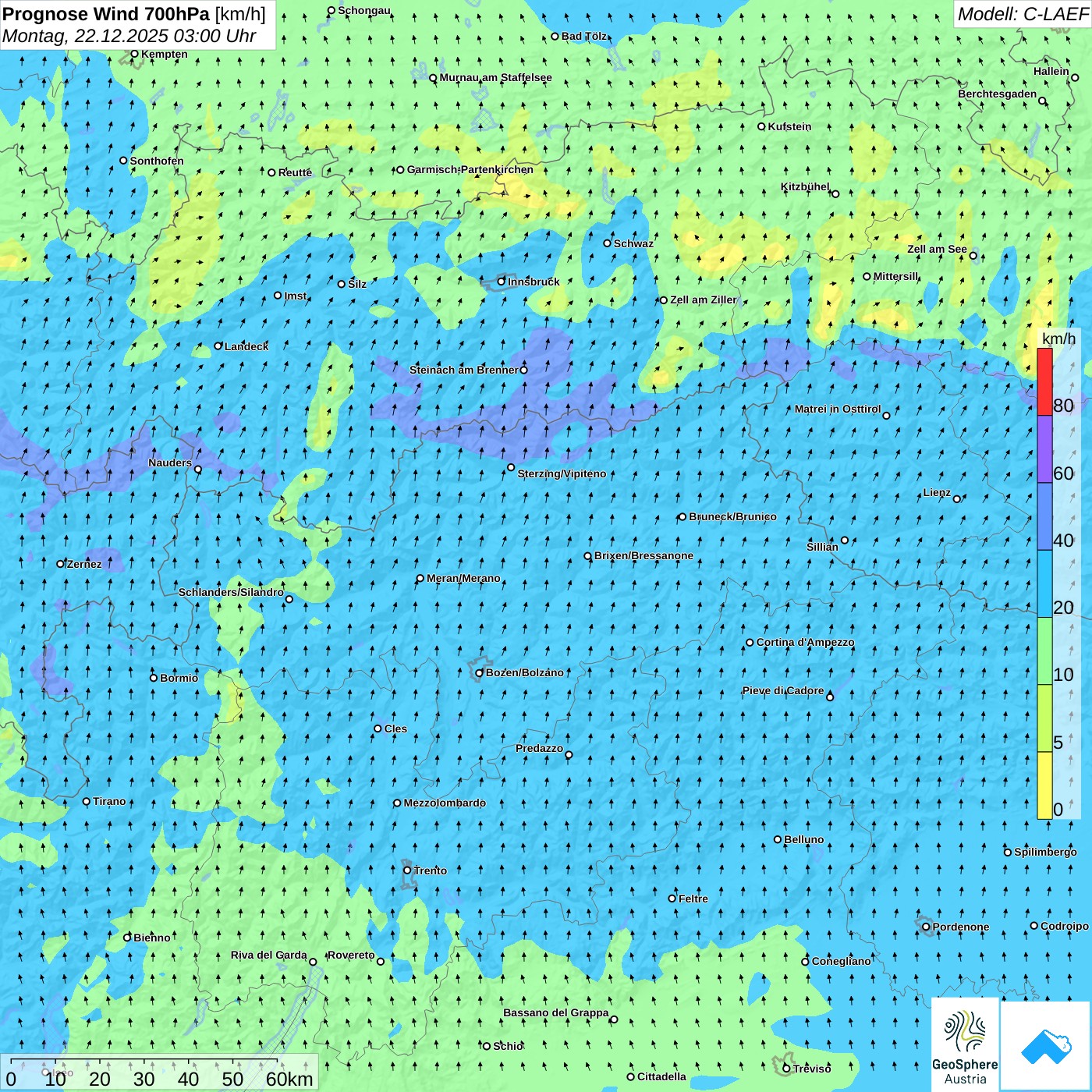Click the Mezzolombardo label
Viewport: 1092px width, 1092px height.
[445, 803]
